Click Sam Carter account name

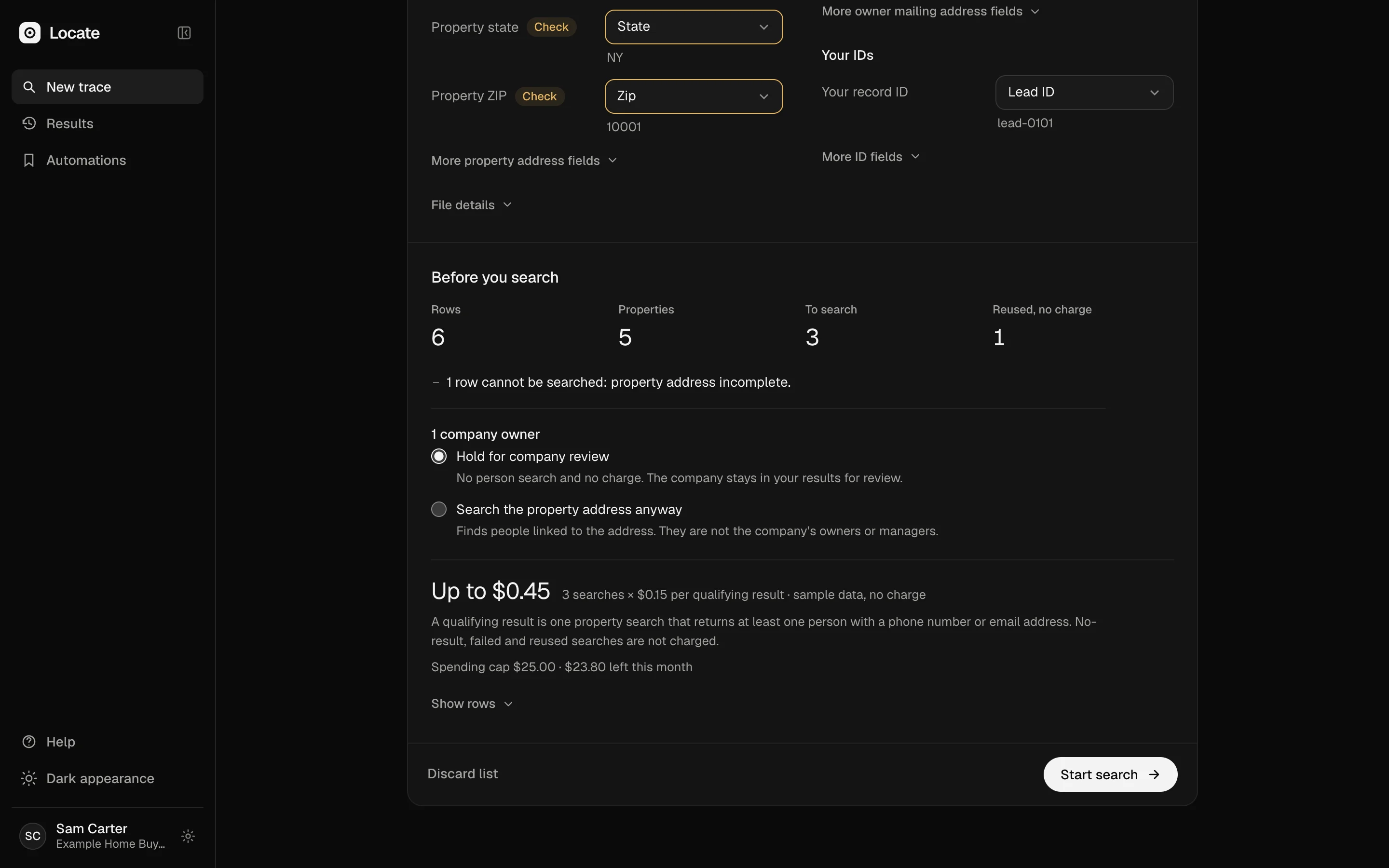(x=92, y=828)
